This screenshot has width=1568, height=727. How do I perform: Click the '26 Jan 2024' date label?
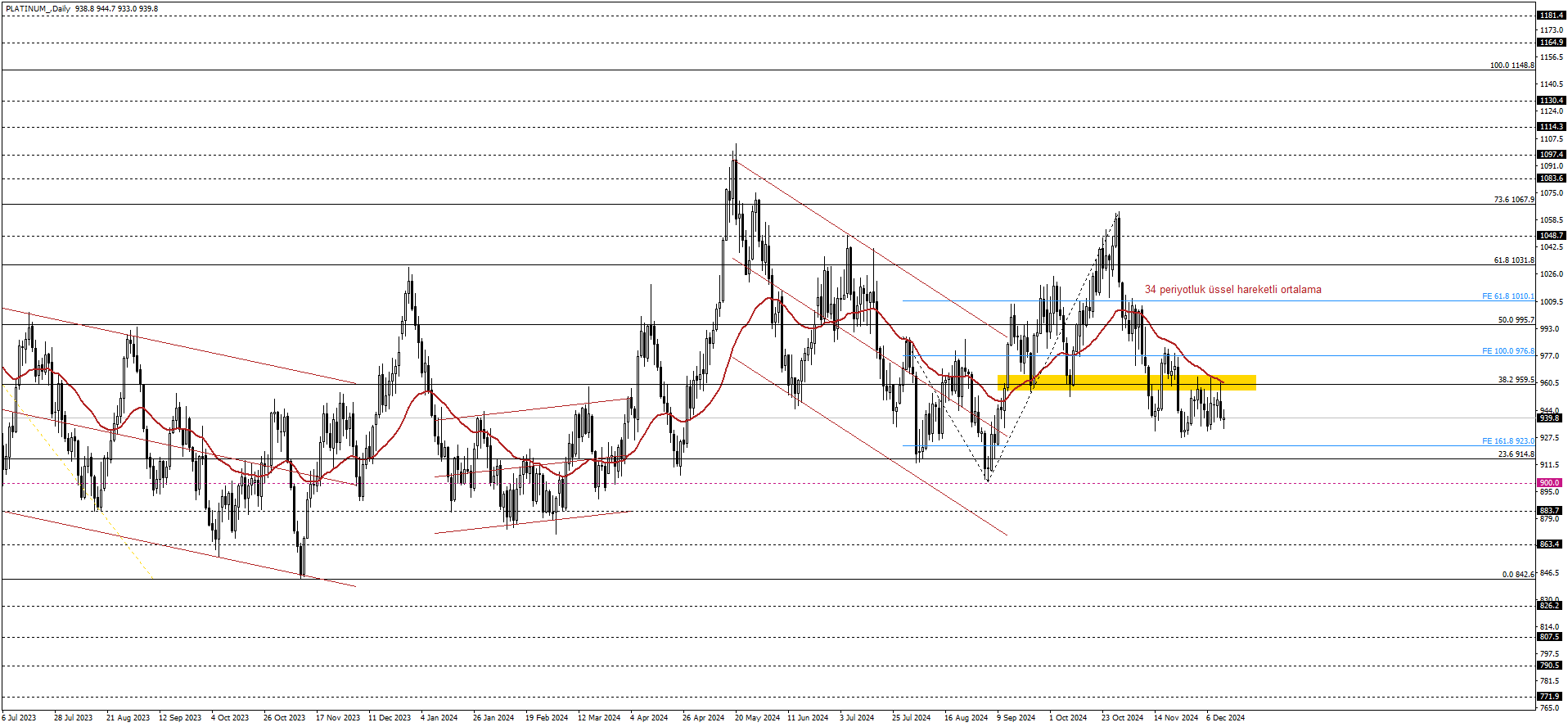click(493, 718)
